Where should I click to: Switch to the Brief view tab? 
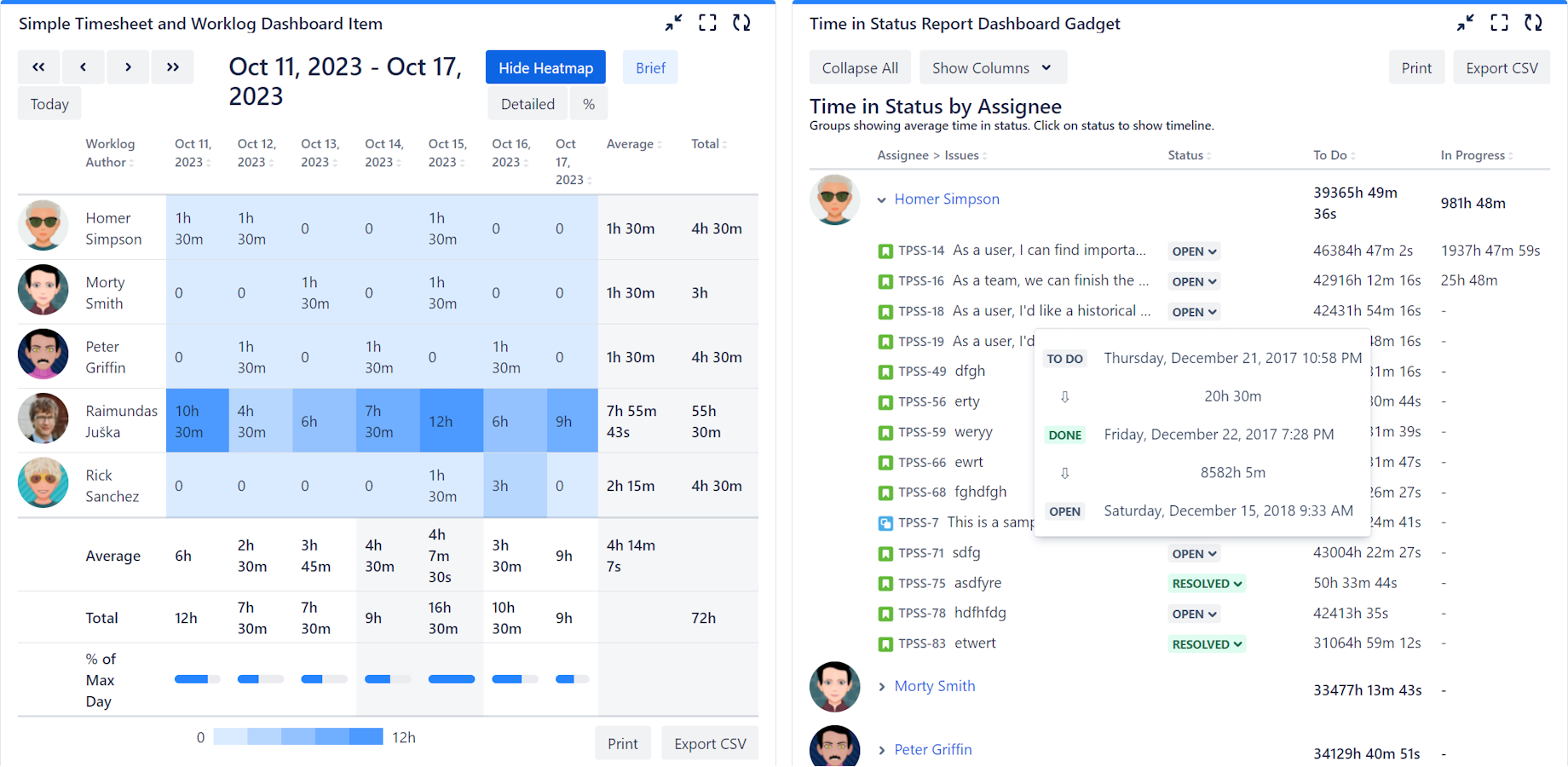(x=649, y=66)
